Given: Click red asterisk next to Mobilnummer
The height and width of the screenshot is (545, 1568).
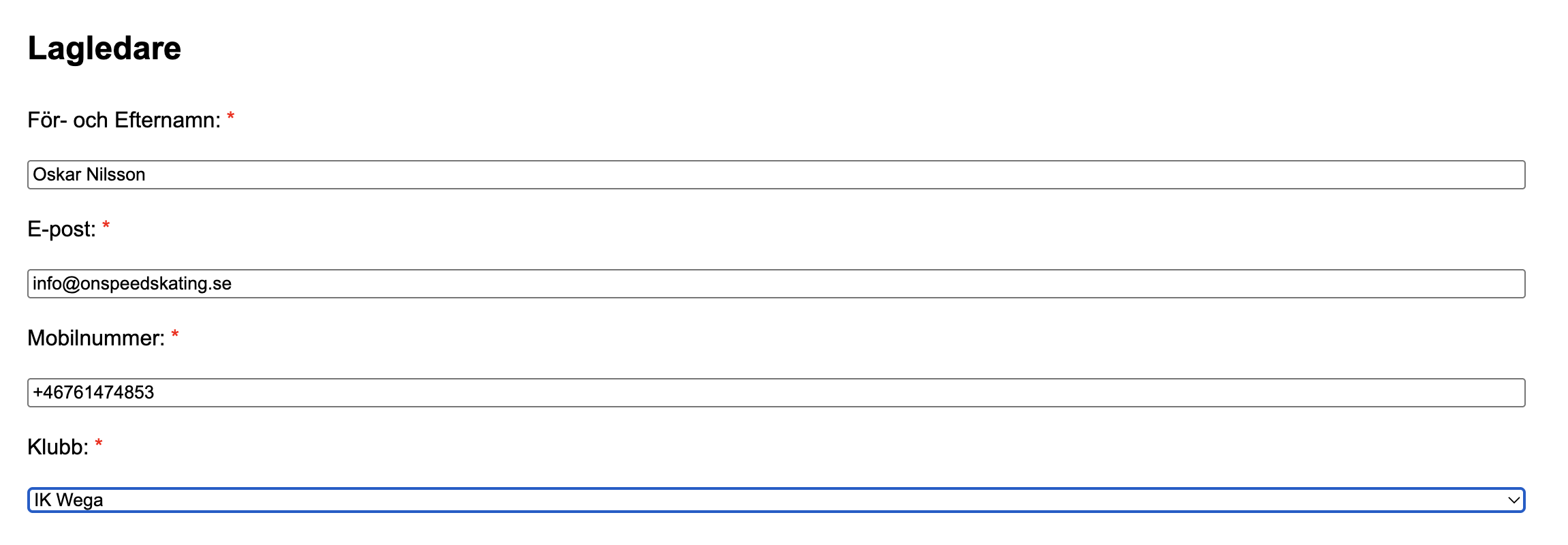Looking at the screenshot, I should [175, 335].
